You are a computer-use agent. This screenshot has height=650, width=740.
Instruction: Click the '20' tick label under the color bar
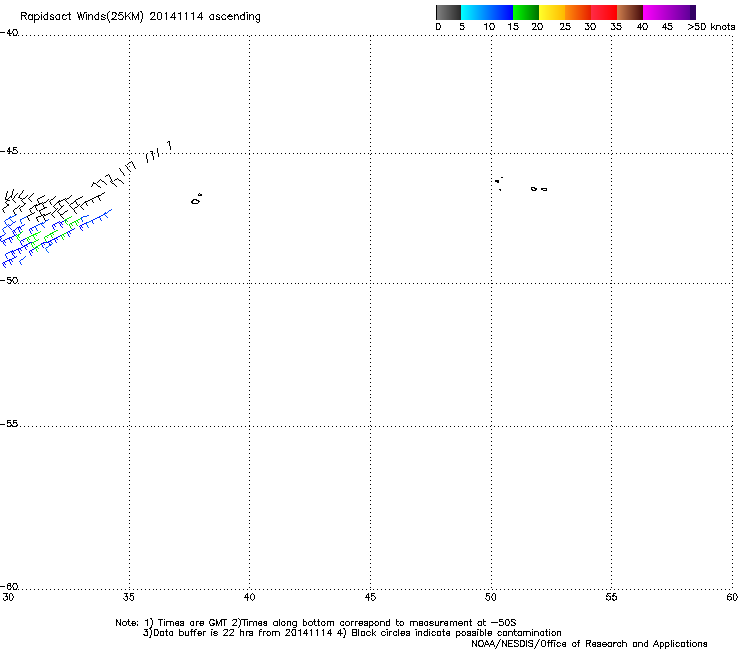coord(537,27)
